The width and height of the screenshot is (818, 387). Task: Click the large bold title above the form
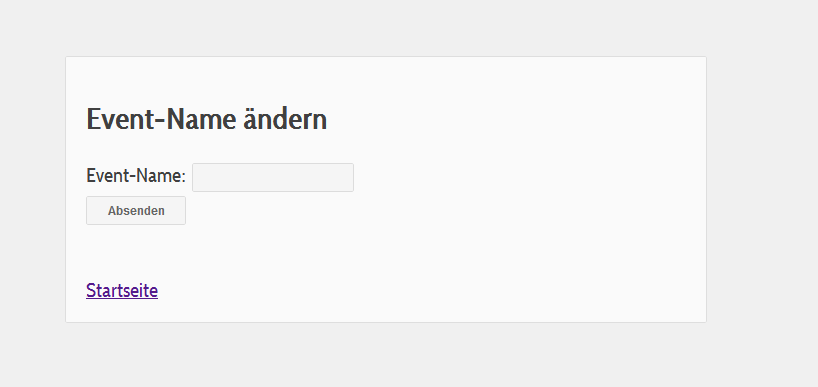coord(207,119)
